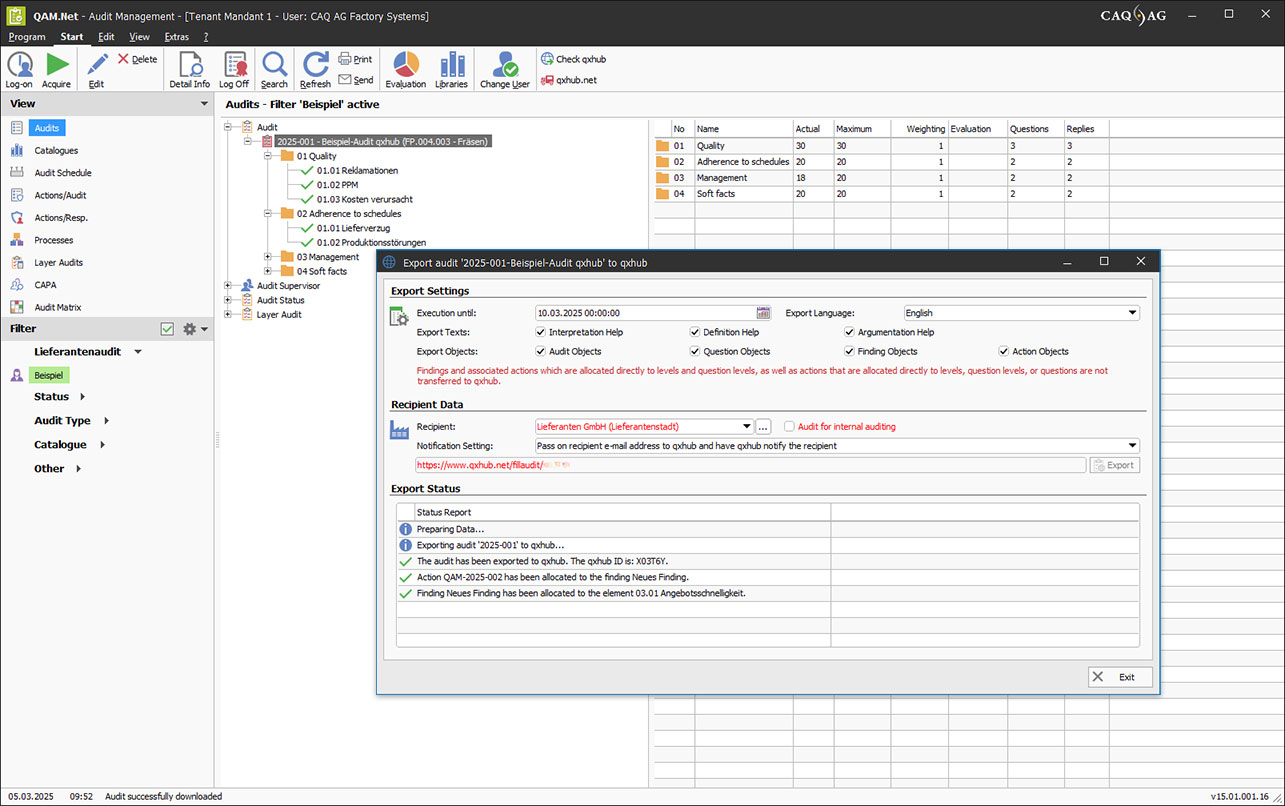Open calendar picker for Execution until date
Screen dimensions: 1285x806
click(764, 313)
